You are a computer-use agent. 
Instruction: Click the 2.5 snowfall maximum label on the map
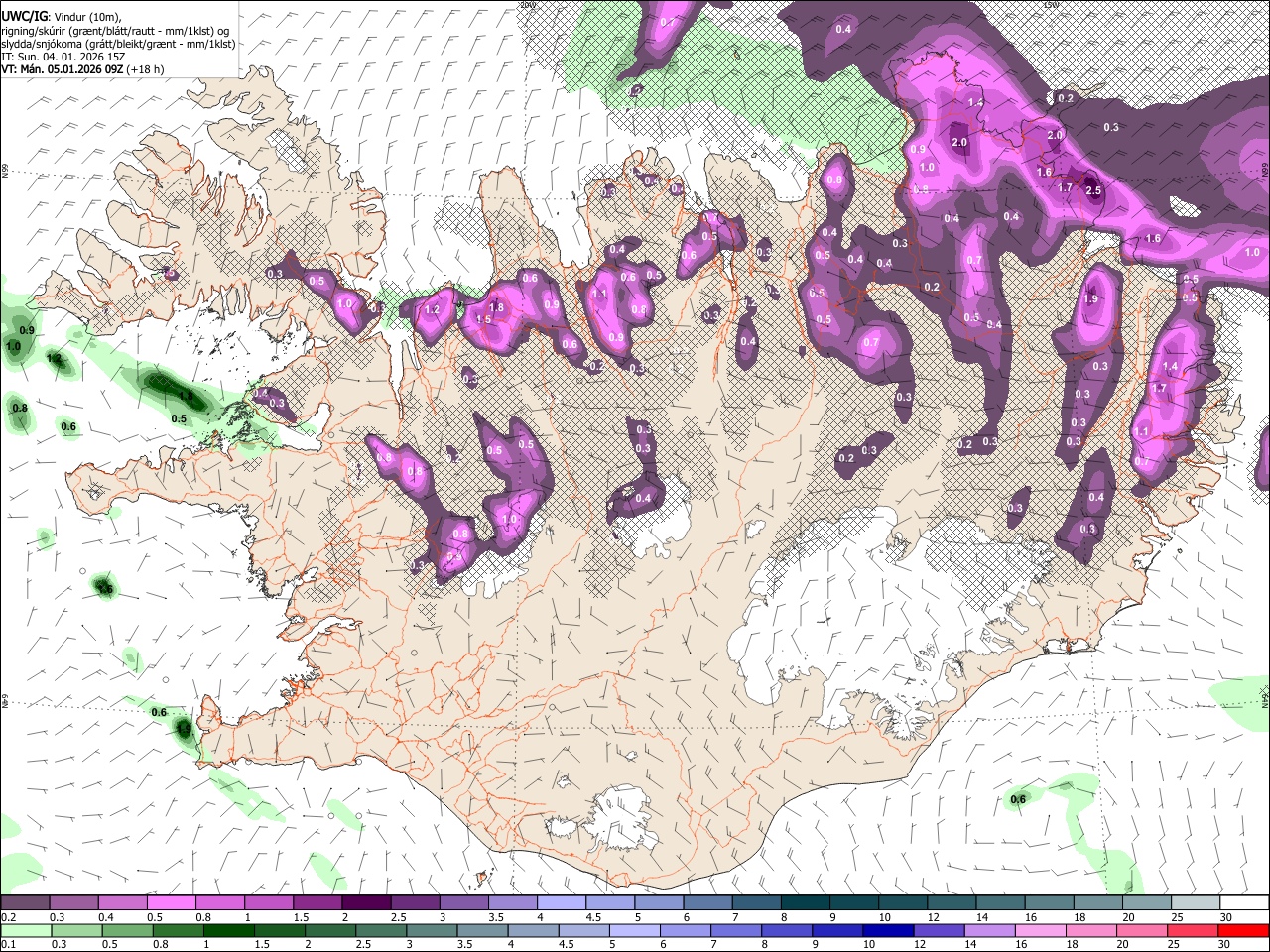click(x=1093, y=190)
